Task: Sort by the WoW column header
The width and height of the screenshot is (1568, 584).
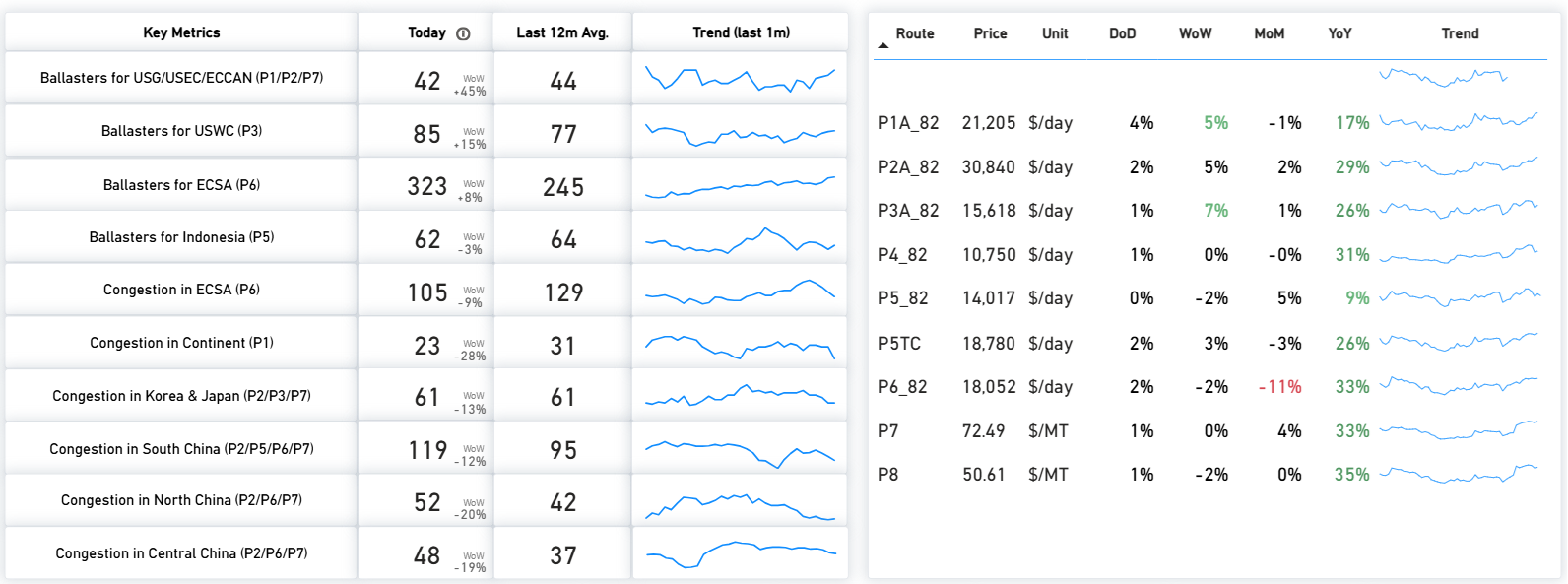Action: coord(1196,33)
